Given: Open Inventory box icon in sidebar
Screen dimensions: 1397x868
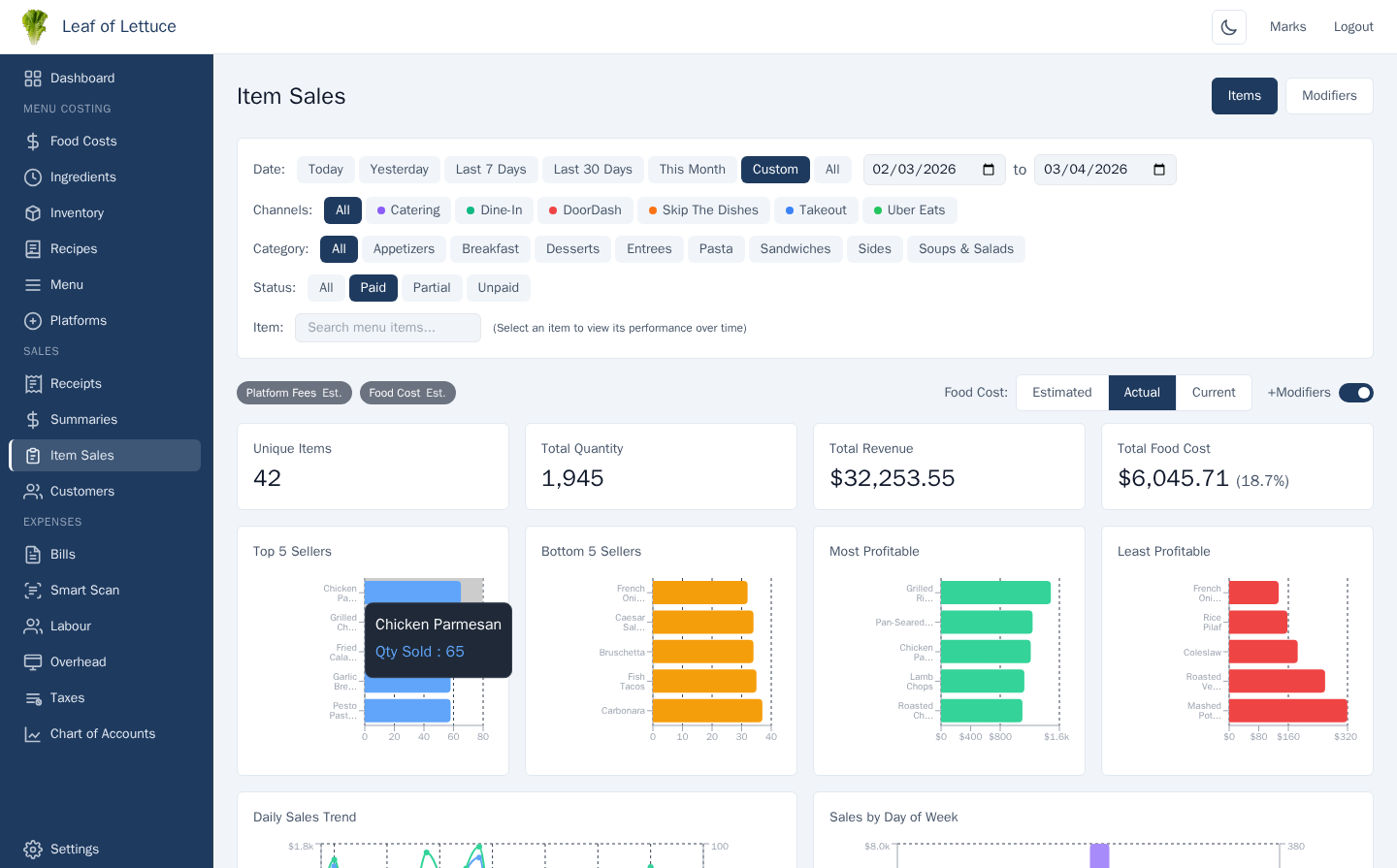Looking at the screenshot, I should tap(33, 213).
